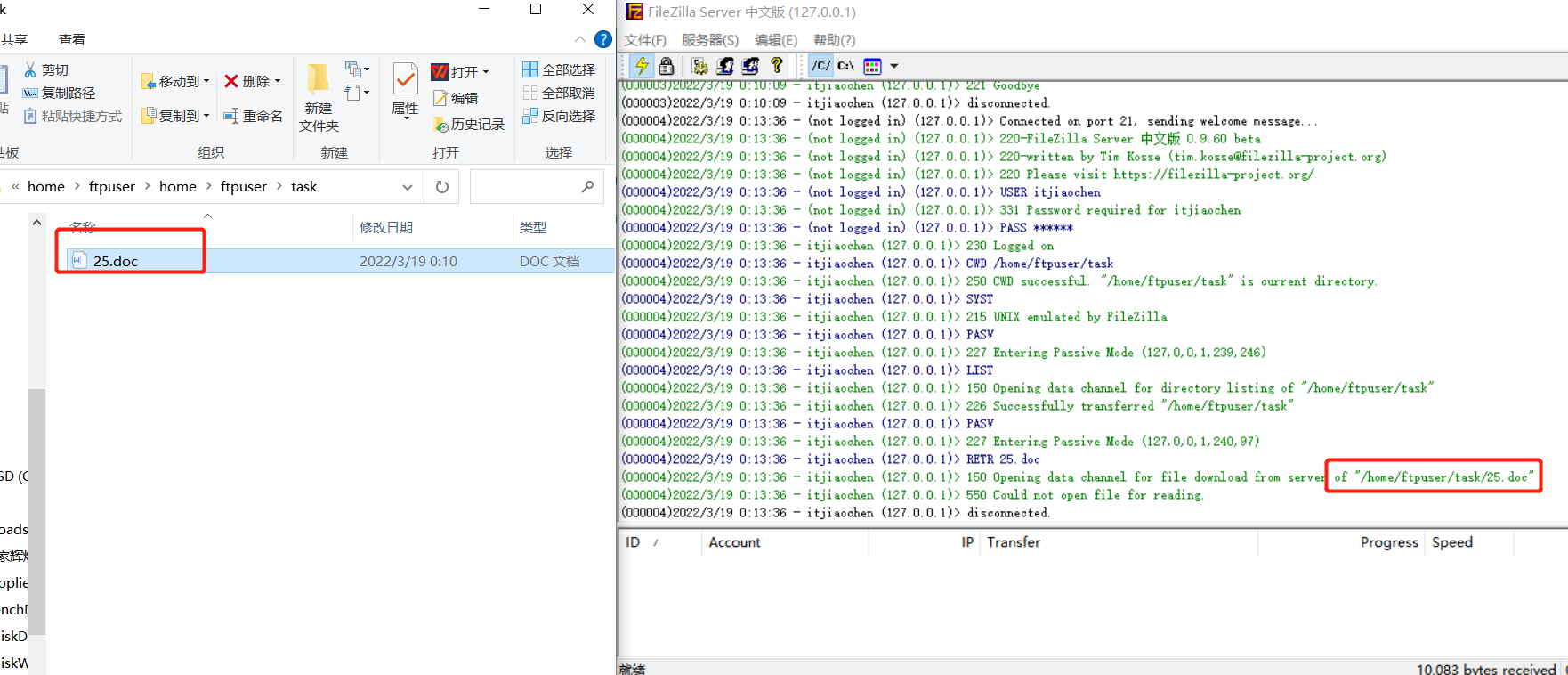This screenshot has width=1568, height=675.
Task: Click the refresh button beside address bar
Action: tap(442, 187)
